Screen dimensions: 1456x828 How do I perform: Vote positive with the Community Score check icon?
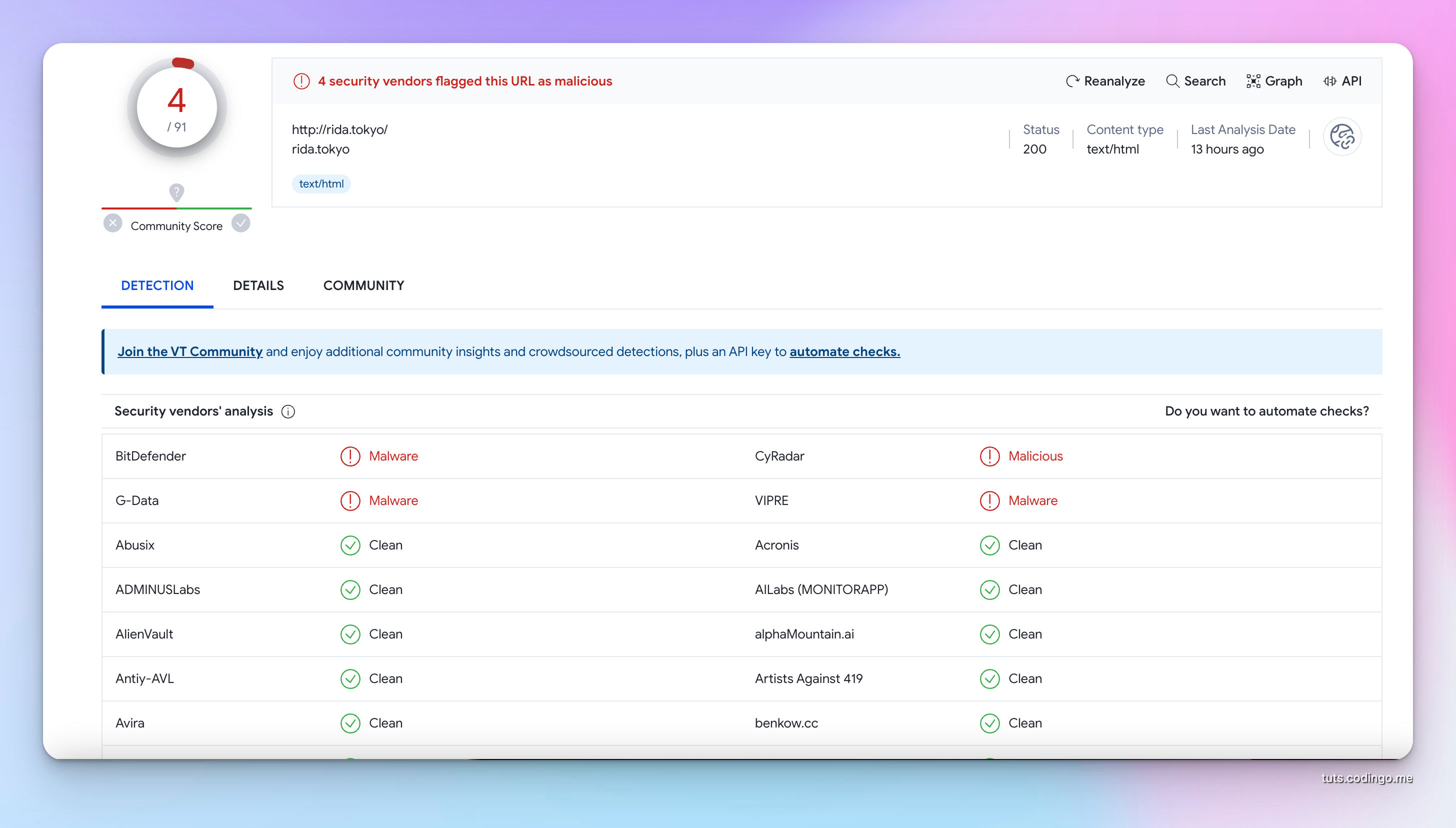241,223
